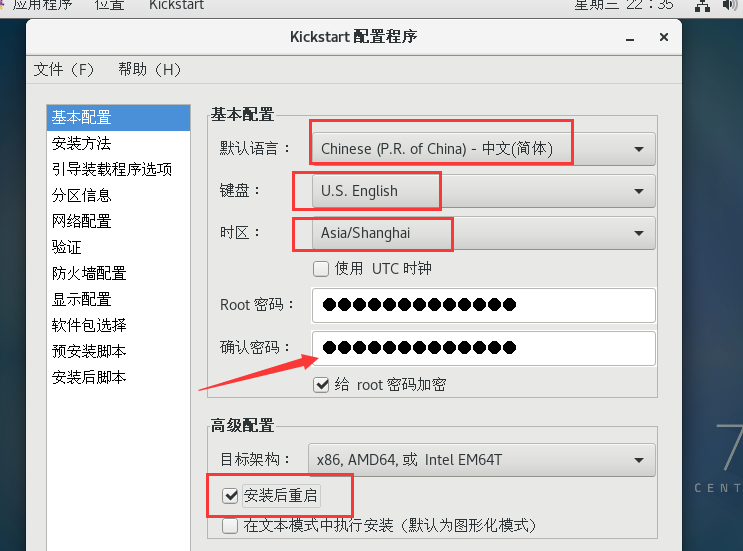
Task: Open the 帮助 (H) menu
Action: 149,70
